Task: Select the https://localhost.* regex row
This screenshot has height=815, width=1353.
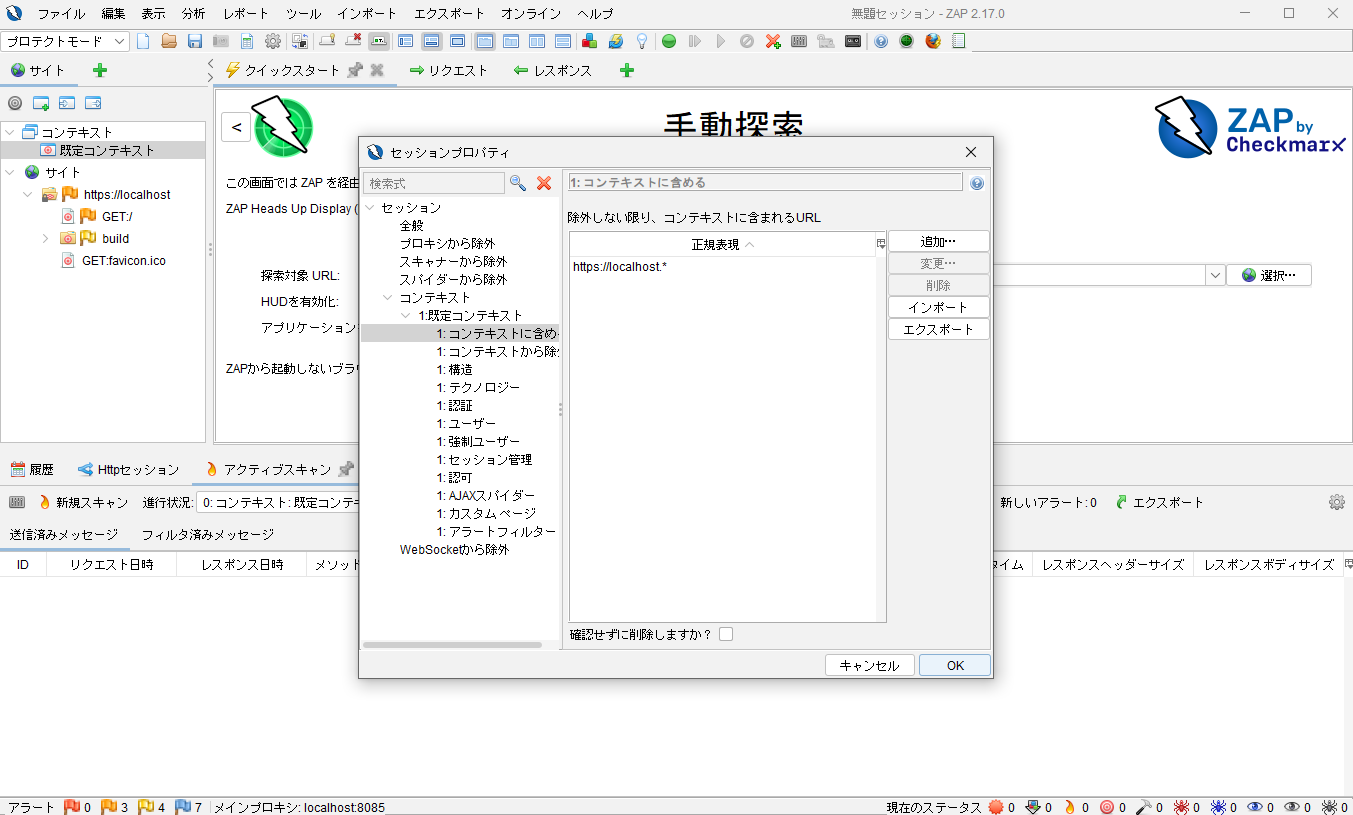Action: coord(722,266)
